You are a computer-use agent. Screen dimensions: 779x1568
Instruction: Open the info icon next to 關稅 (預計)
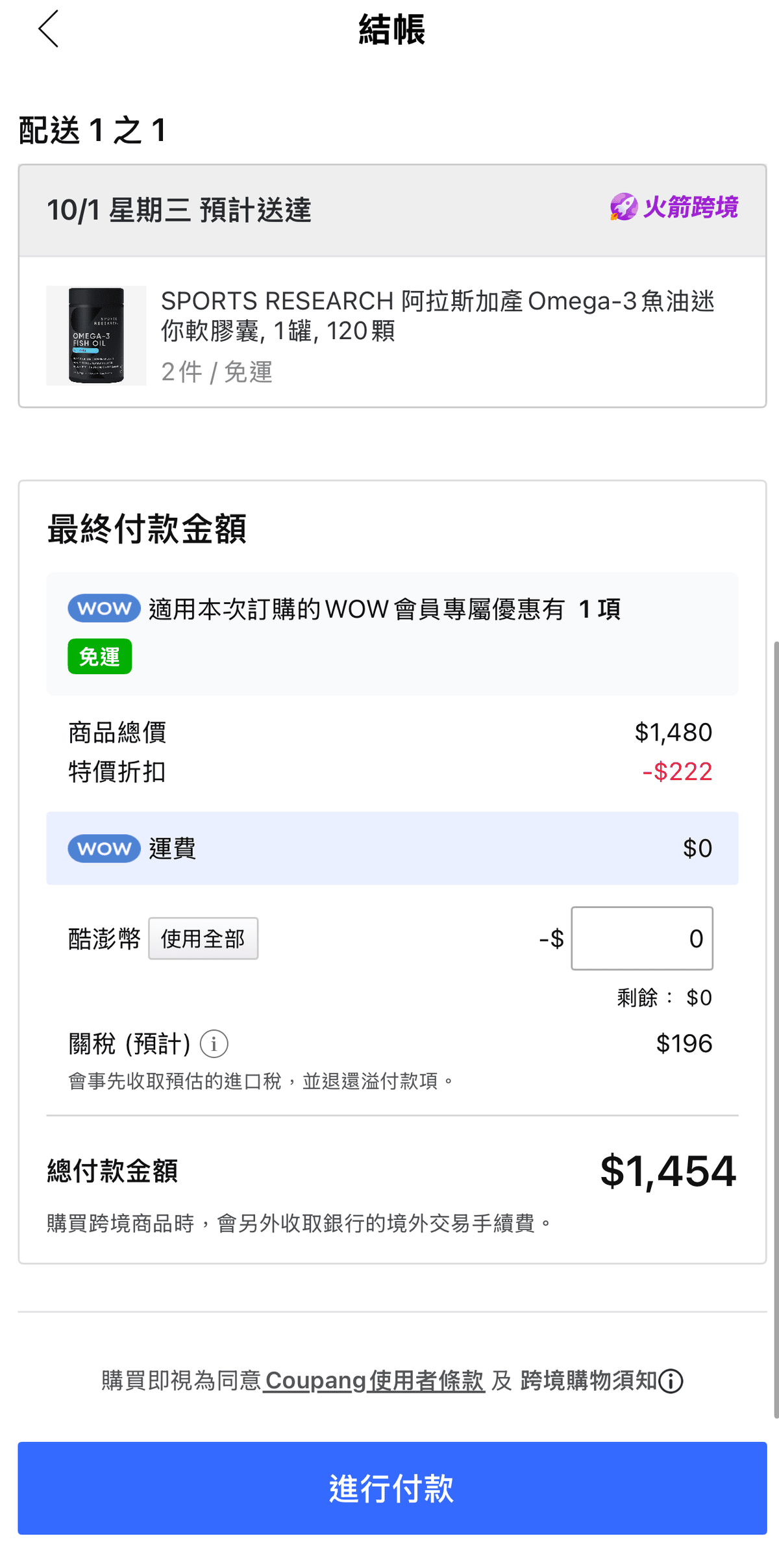coord(214,1044)
